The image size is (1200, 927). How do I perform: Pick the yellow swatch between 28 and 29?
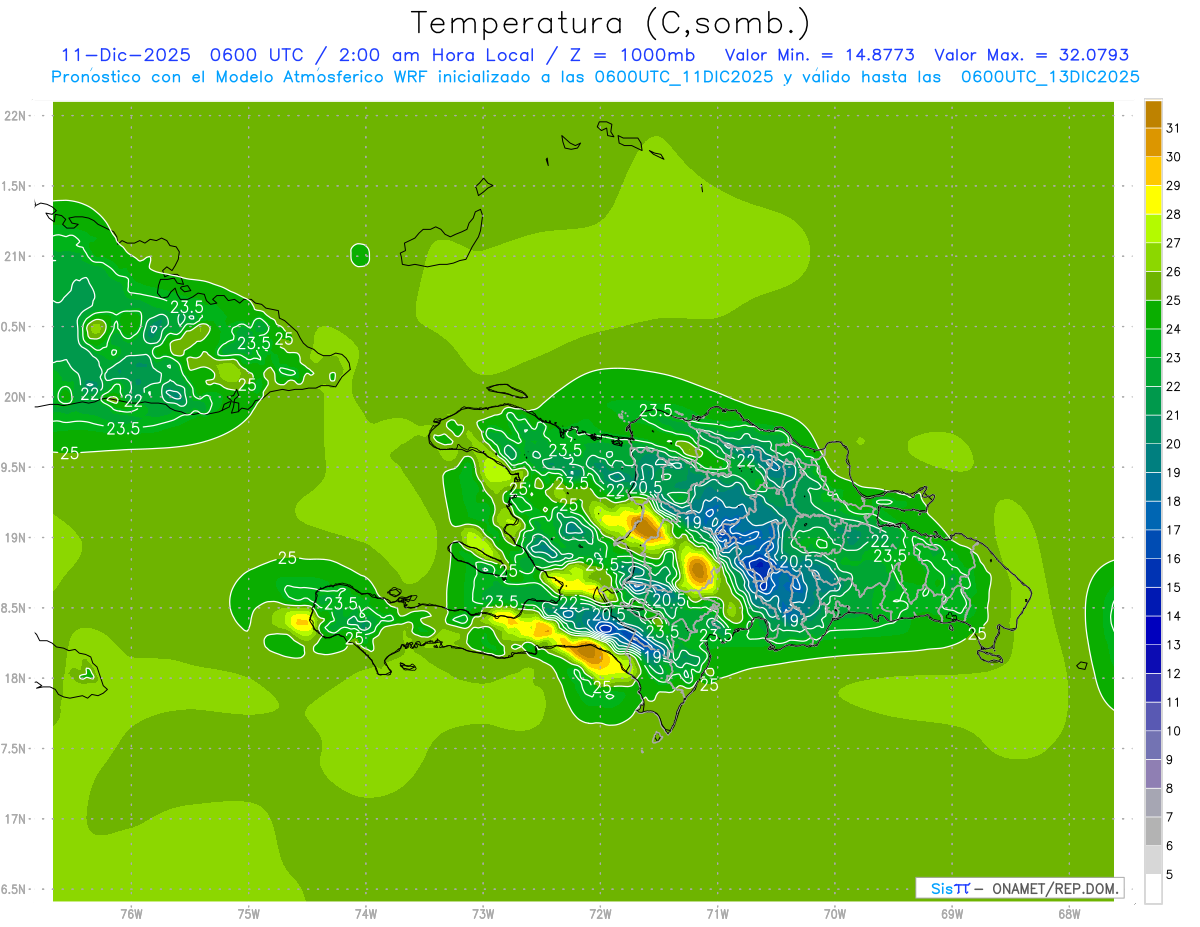1153,200
